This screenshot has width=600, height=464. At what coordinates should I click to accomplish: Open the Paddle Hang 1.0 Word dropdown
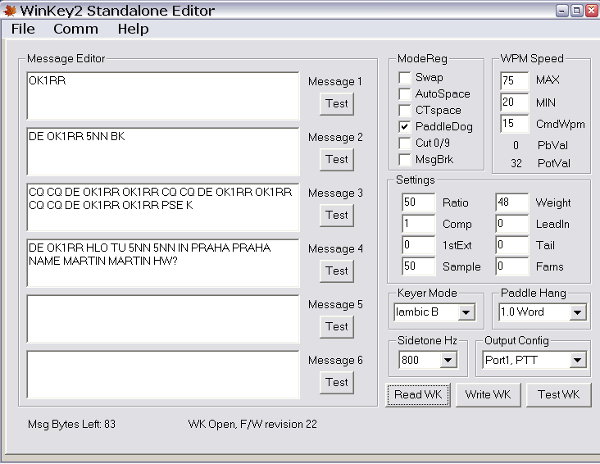(577, 313)
